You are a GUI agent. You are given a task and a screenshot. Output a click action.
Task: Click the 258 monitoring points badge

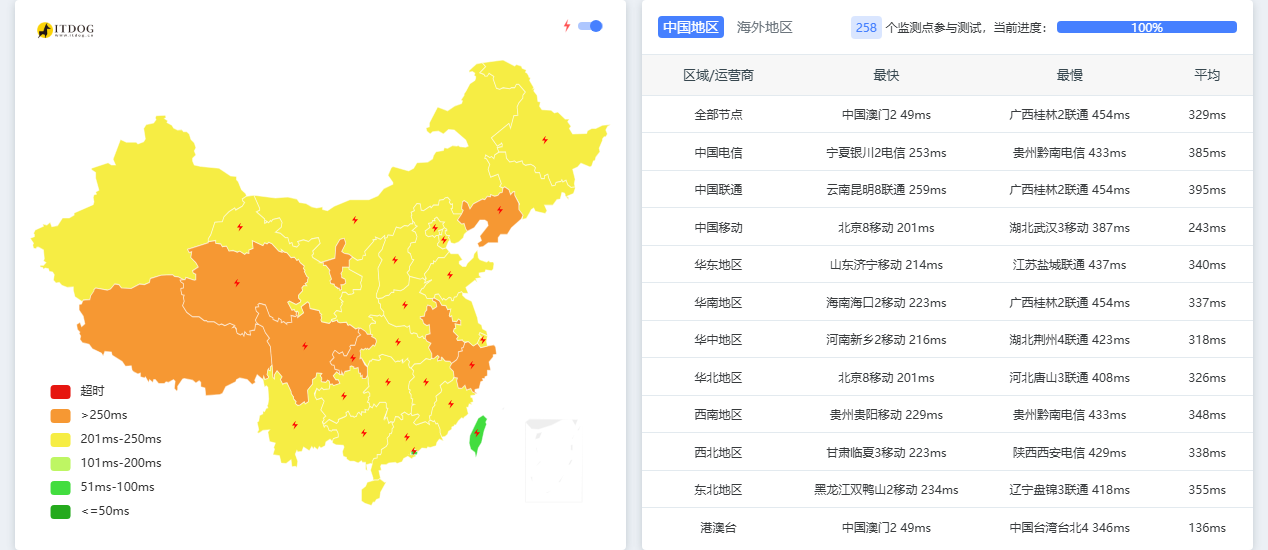pos(866,27)
